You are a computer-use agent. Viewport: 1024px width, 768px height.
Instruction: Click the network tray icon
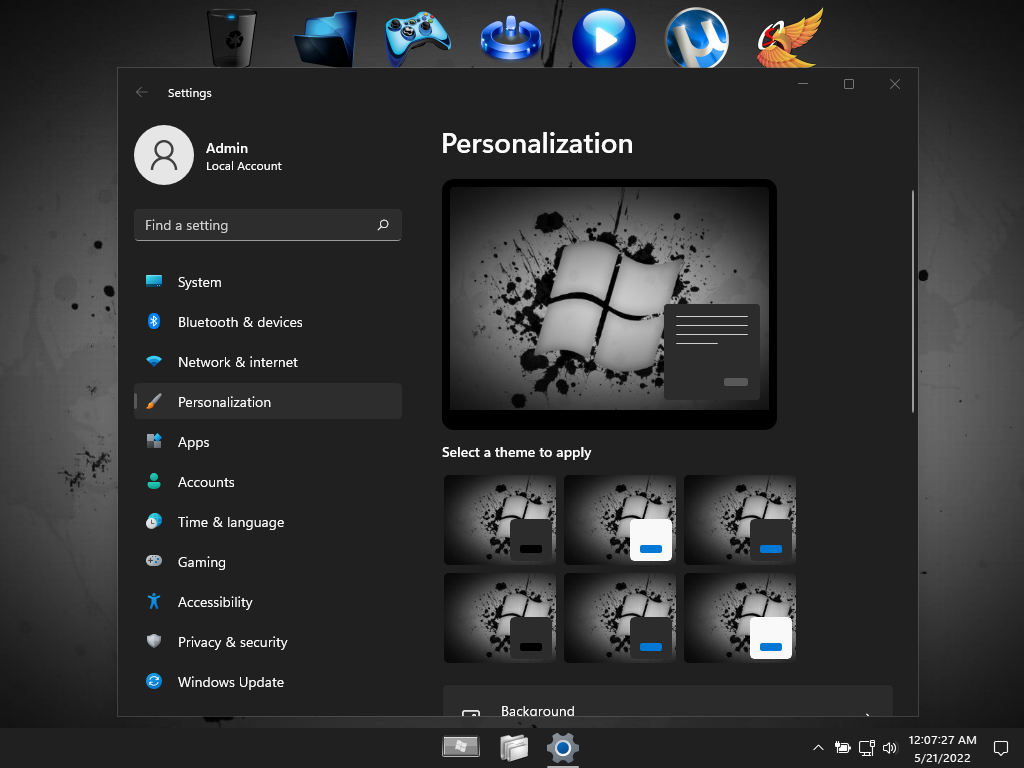[867, 748]
